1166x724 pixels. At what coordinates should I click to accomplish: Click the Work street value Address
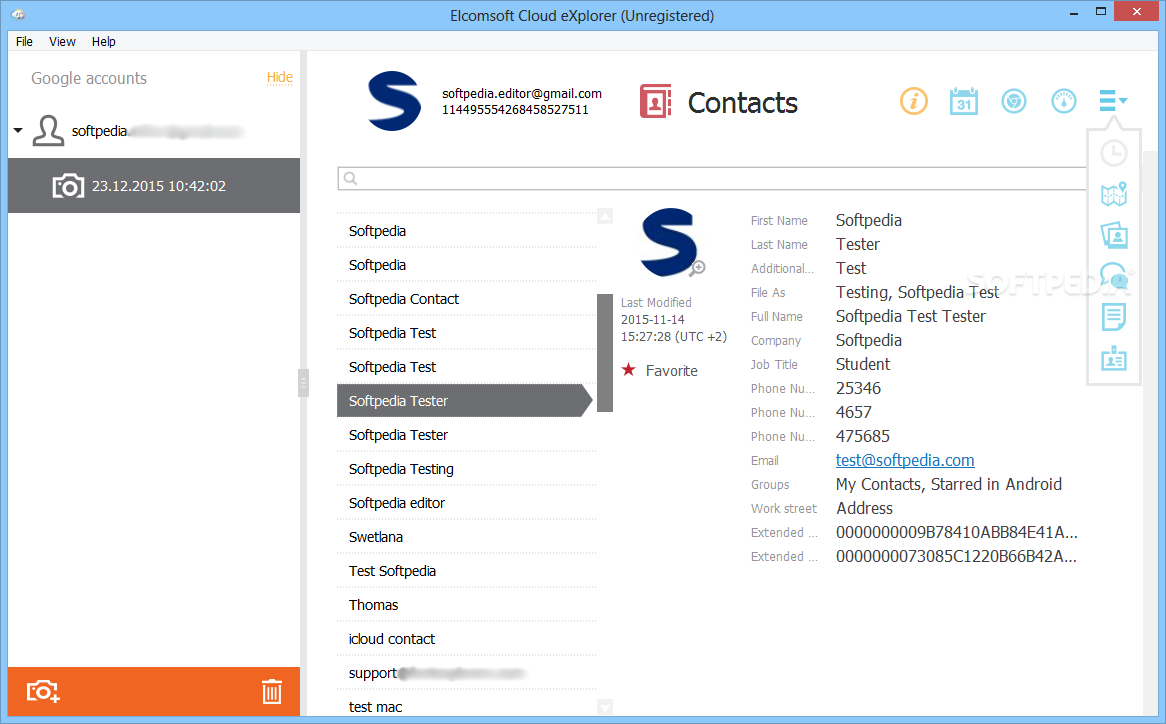click(x=864, y=508)
